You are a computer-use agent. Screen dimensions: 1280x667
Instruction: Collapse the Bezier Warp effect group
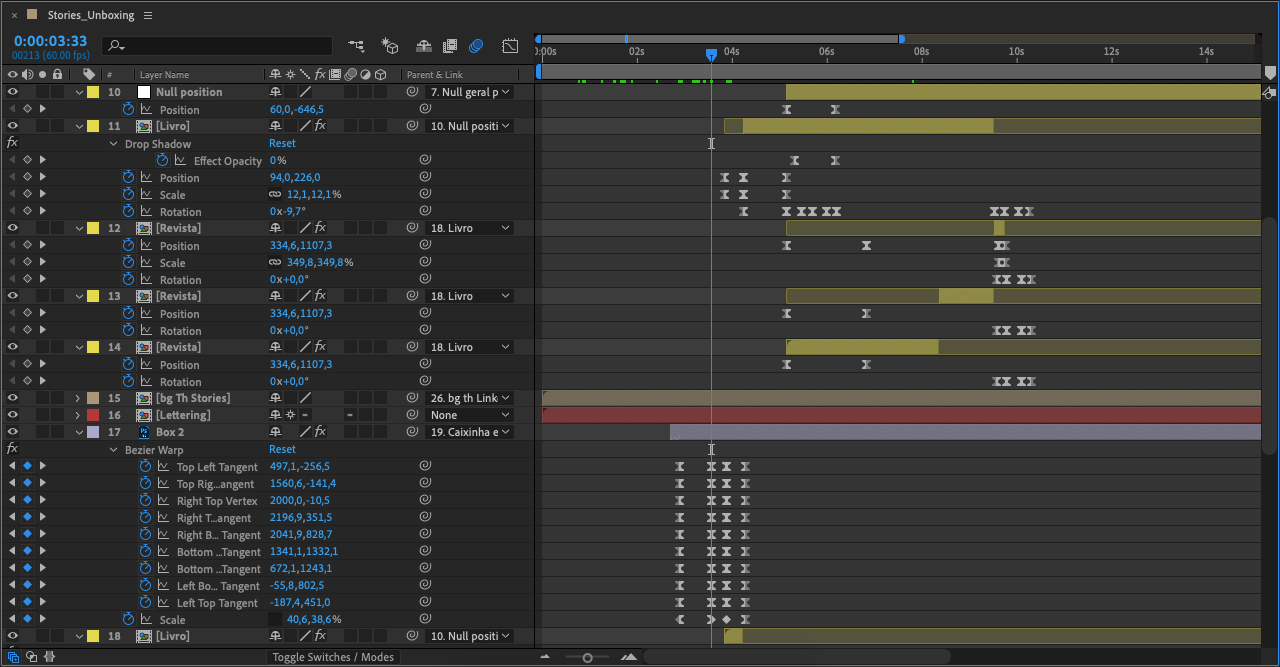tap(113, 450)
